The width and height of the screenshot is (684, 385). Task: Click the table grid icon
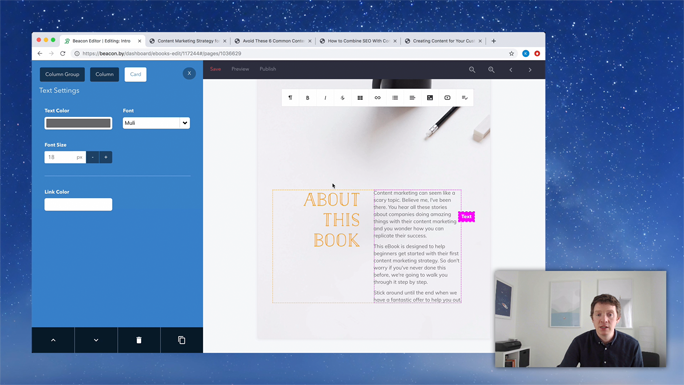coord(360,98)
